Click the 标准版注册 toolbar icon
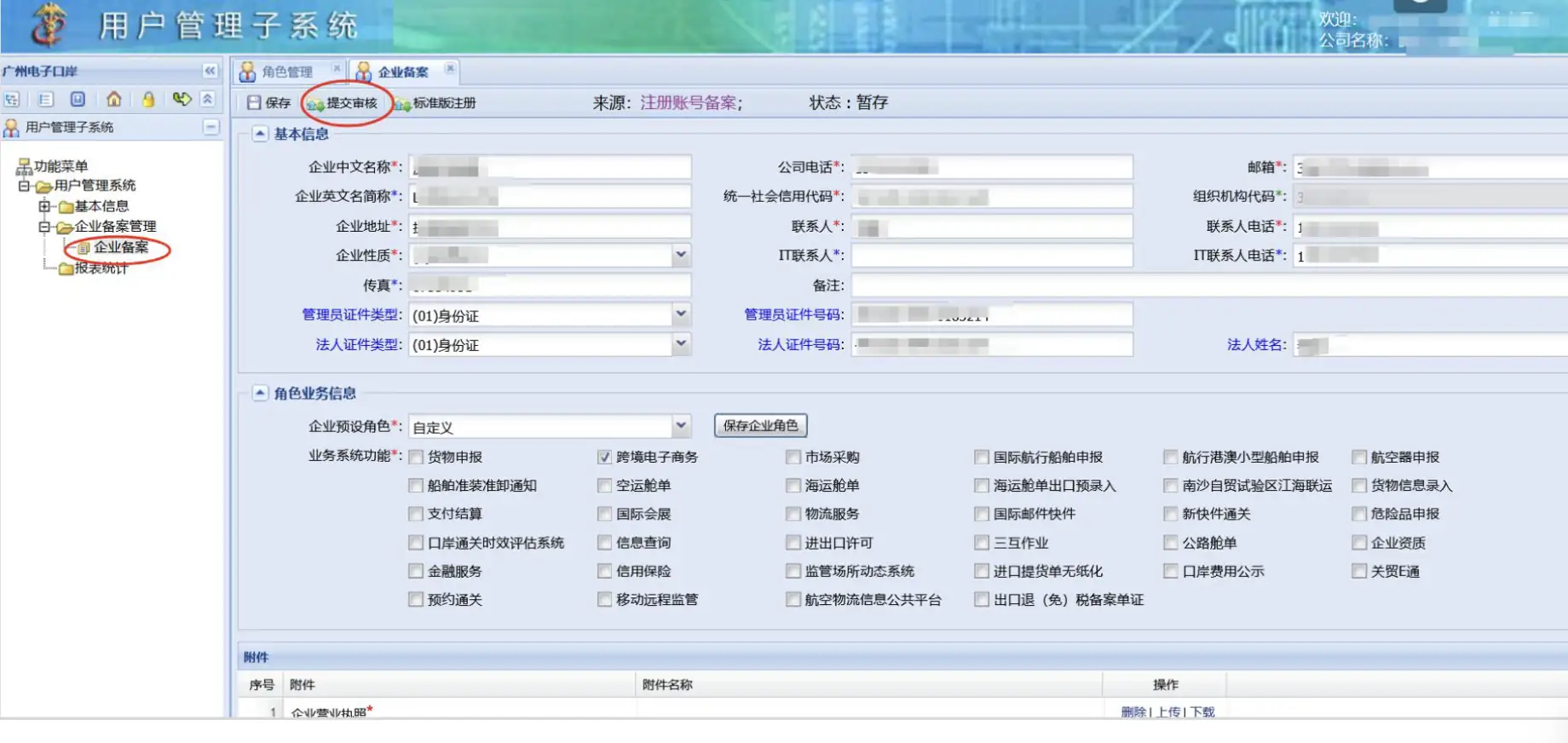Image resolution: width=1568 pixels, height=743 pixels. 402,104
